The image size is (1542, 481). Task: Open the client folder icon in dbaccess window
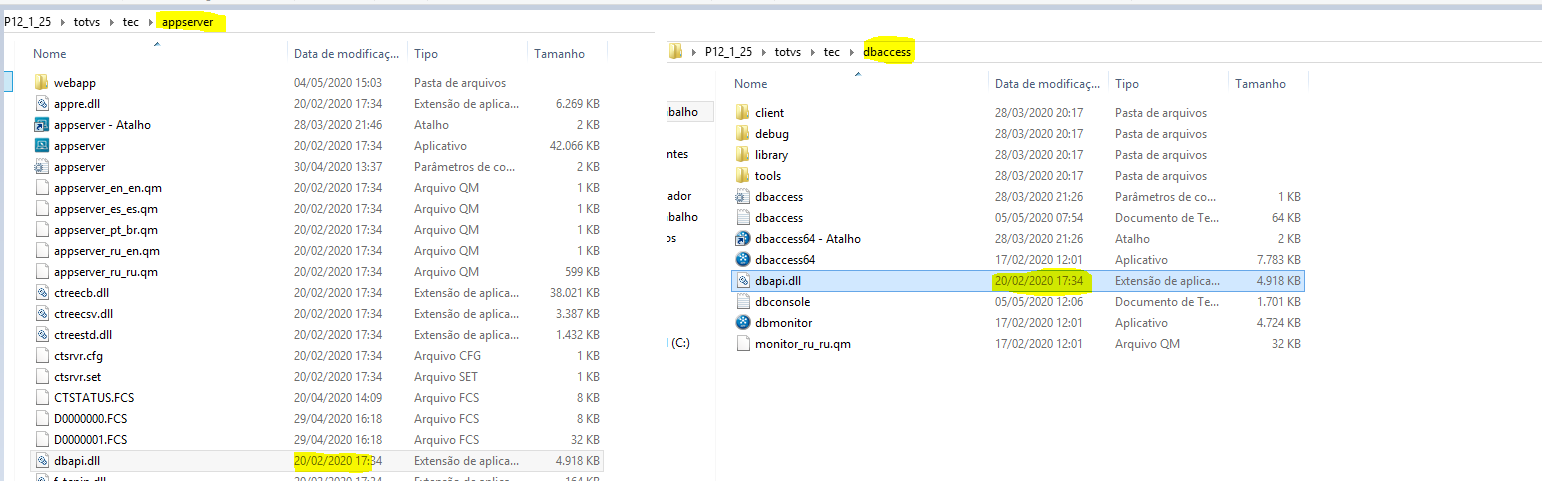click(743, 113)
